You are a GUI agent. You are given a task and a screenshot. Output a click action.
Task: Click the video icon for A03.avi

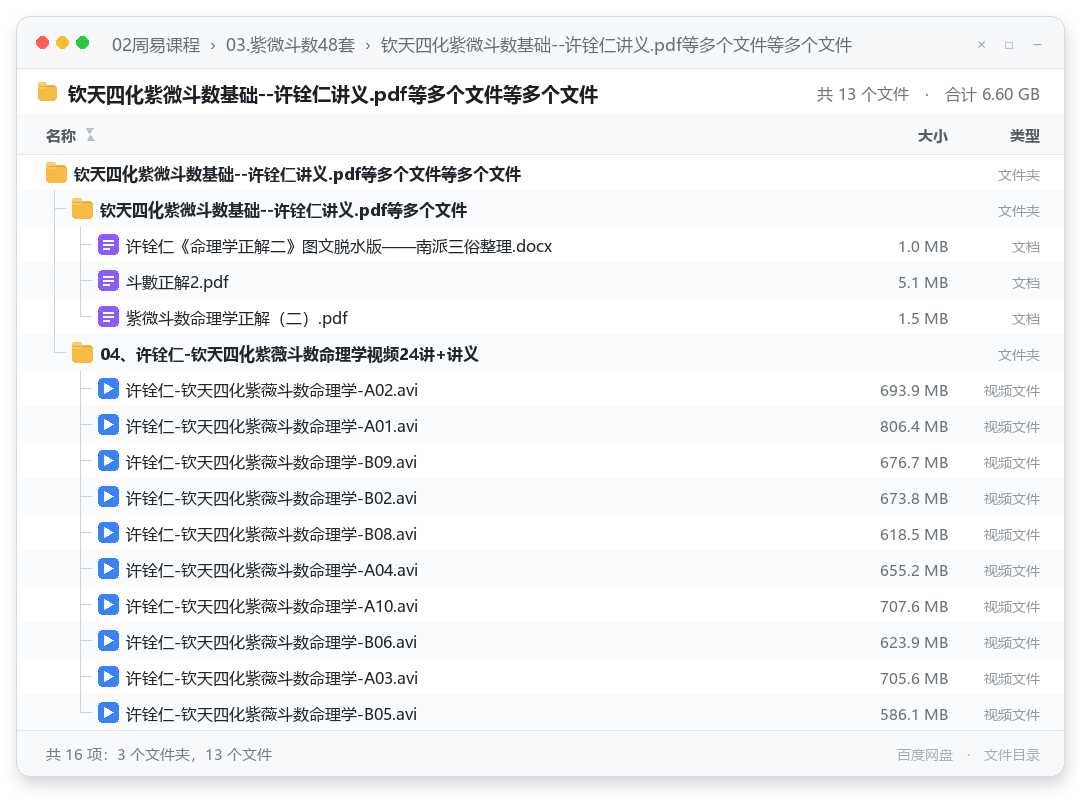(x=108, y=677)
